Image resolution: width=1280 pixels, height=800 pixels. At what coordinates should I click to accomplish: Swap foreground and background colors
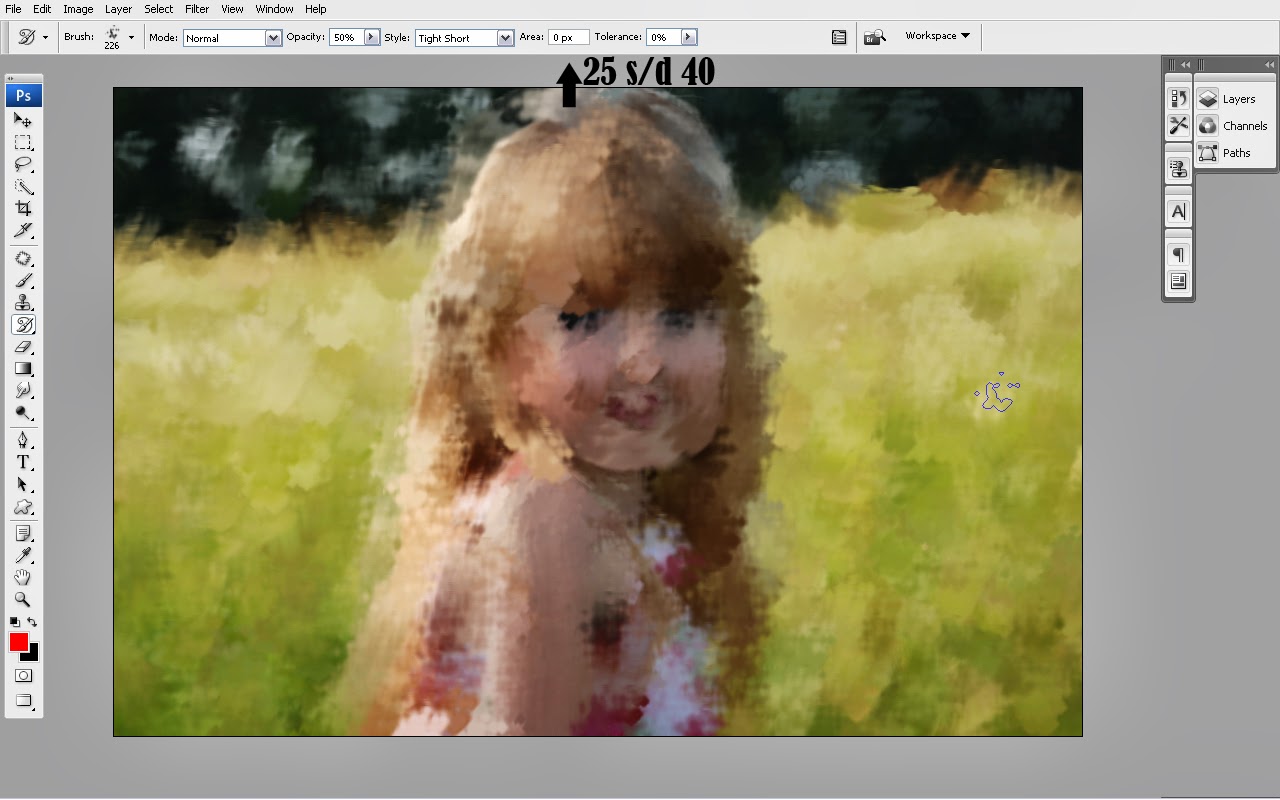click(x=33, y=622)
